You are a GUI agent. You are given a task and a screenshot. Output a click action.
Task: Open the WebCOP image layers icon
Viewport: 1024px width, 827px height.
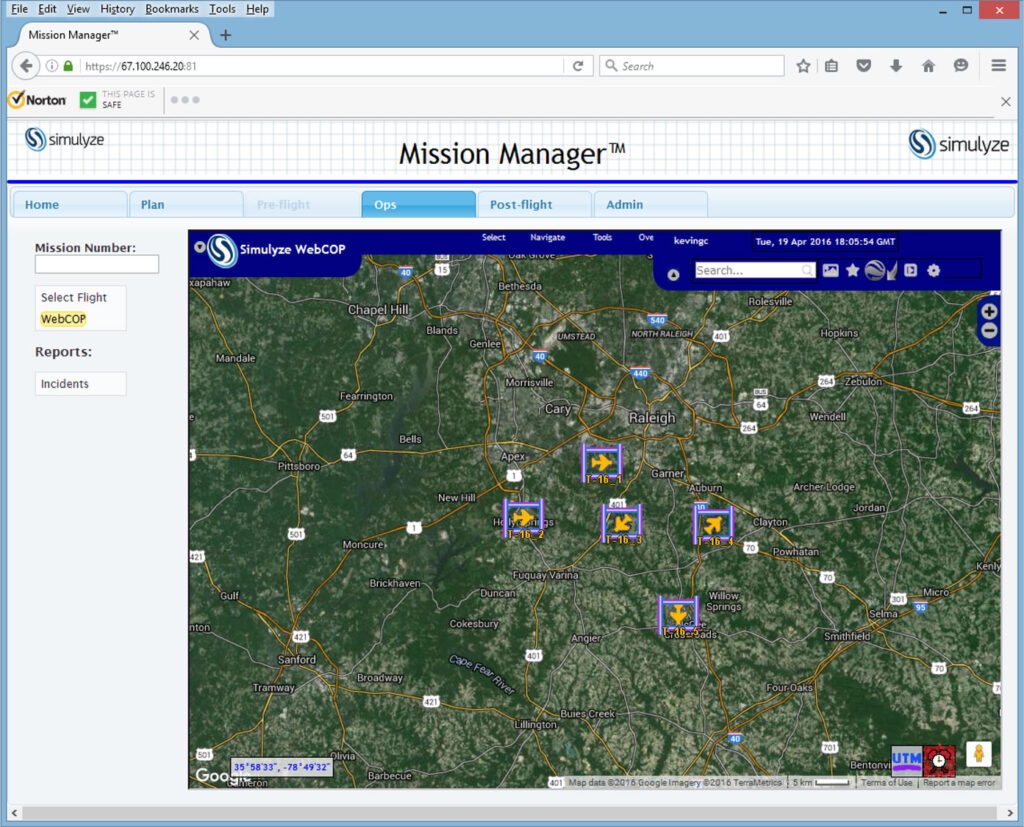831,270
